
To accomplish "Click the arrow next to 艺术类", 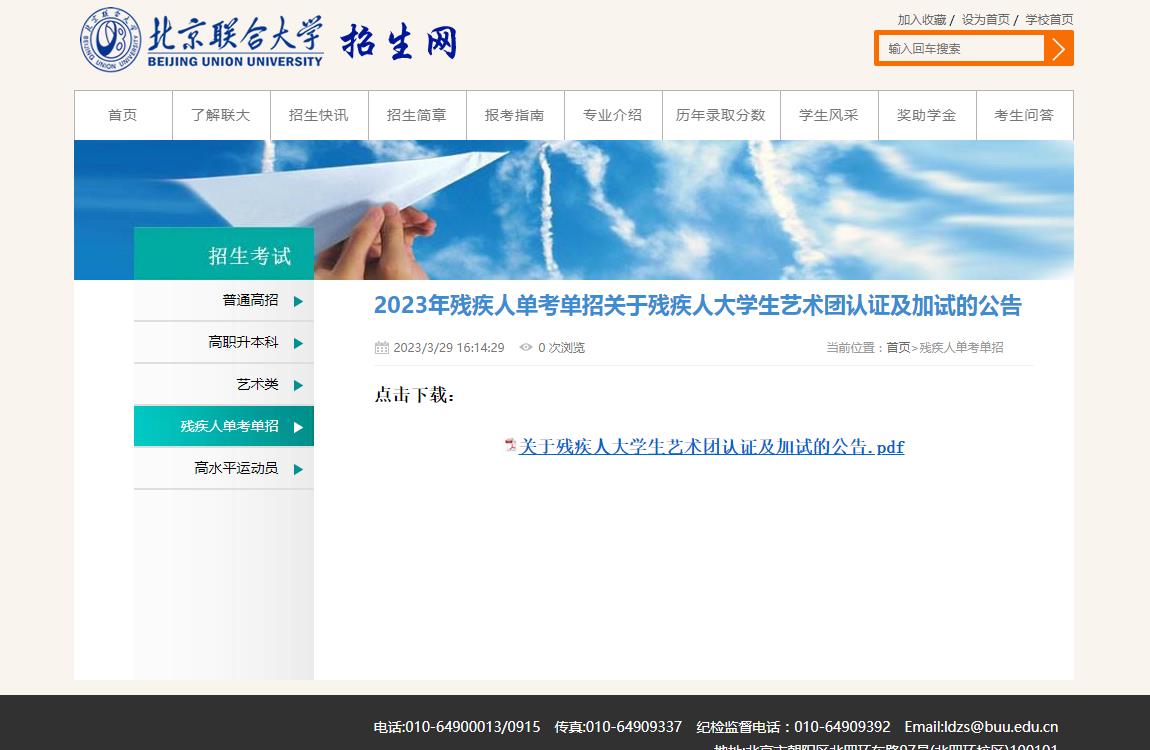I will [298, 385].
